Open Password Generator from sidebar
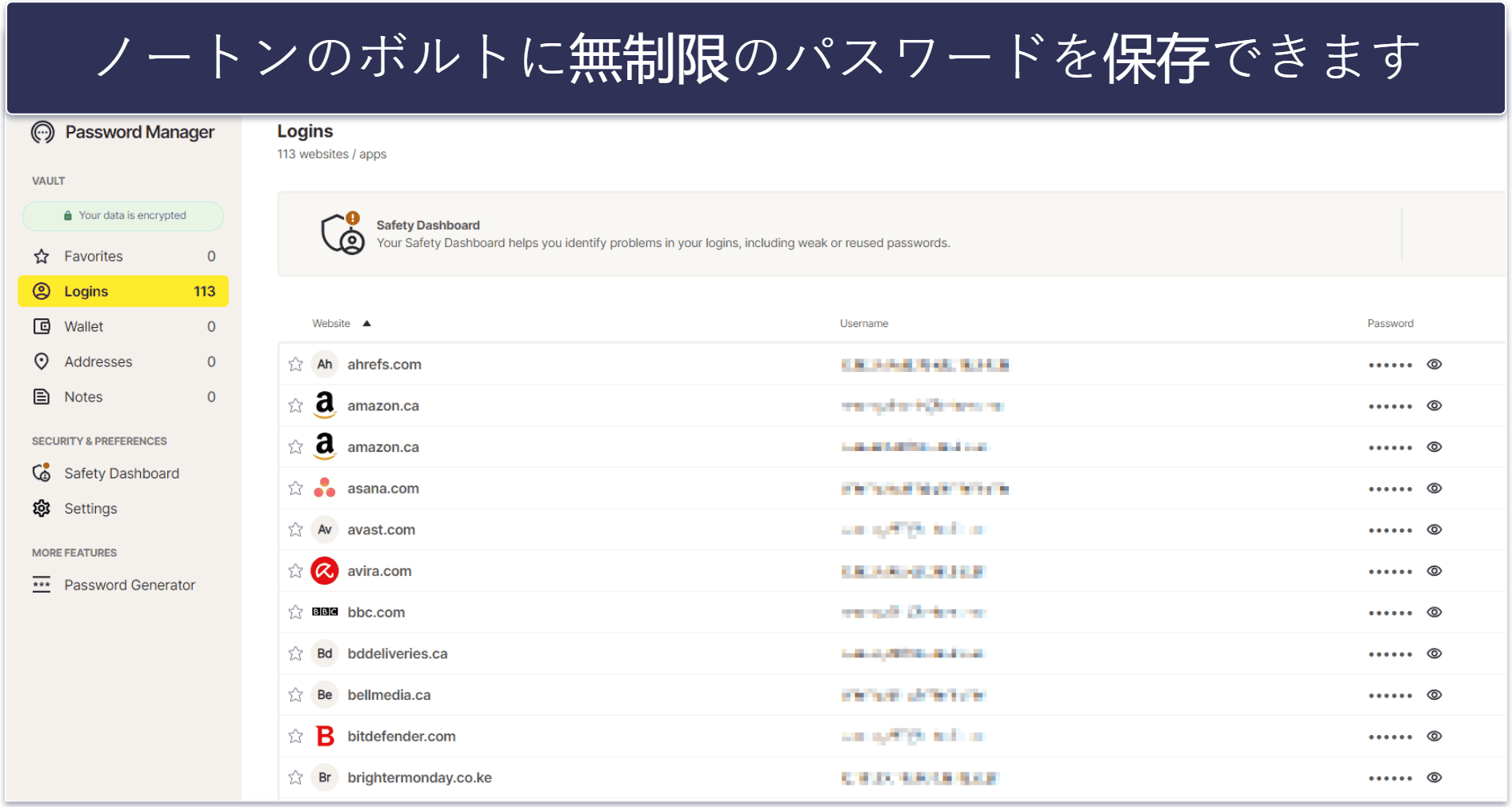 [x=123, y=585]
